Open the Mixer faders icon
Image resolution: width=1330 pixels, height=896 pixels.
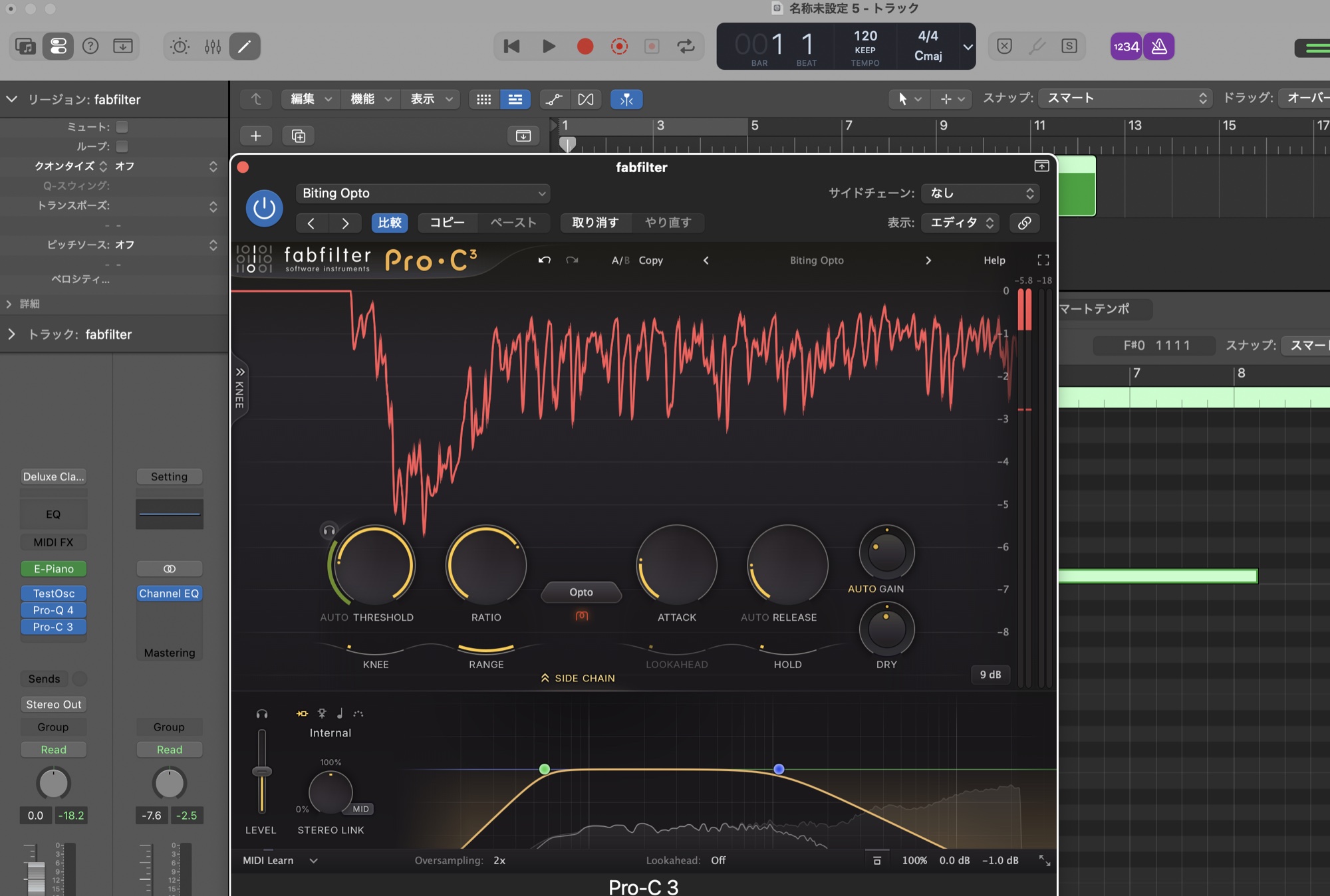click(213, 46)
